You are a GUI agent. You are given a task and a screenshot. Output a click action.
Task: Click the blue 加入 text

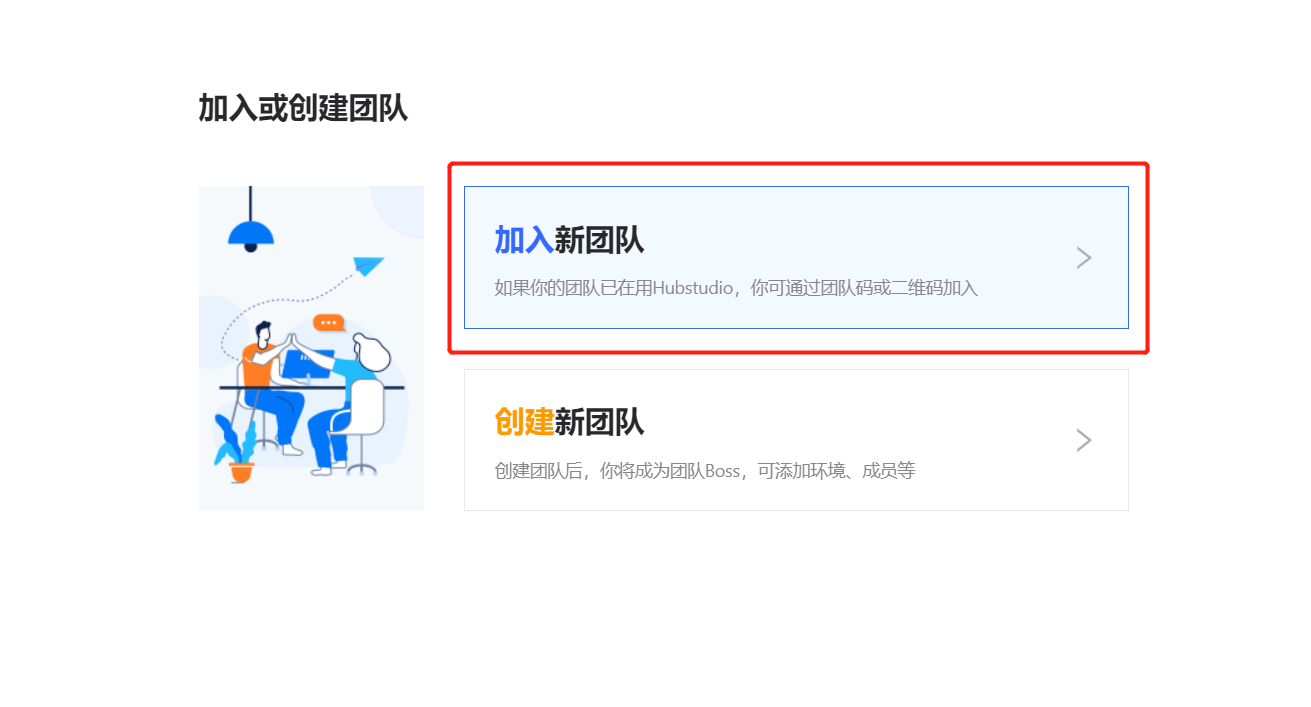pos(524,240)
